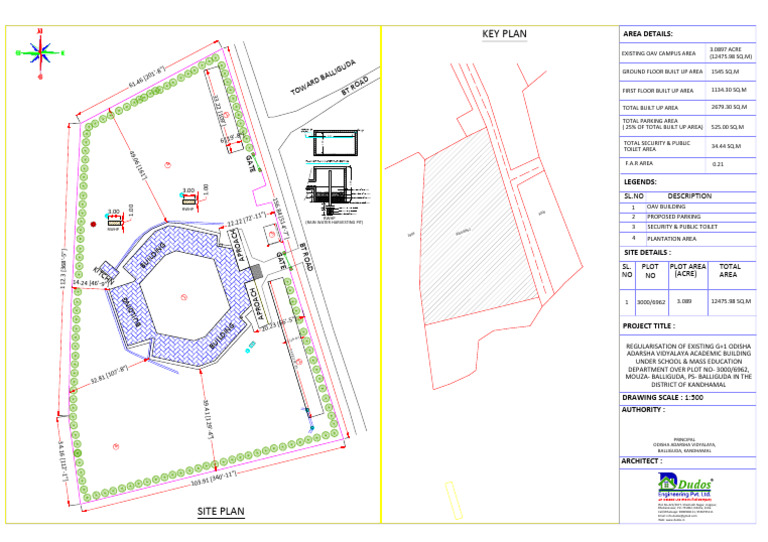Select 'EXISTING OAV CAMPUS AREA' row label
The height and width of the screenshot is (542, 768).
(658, 53)
